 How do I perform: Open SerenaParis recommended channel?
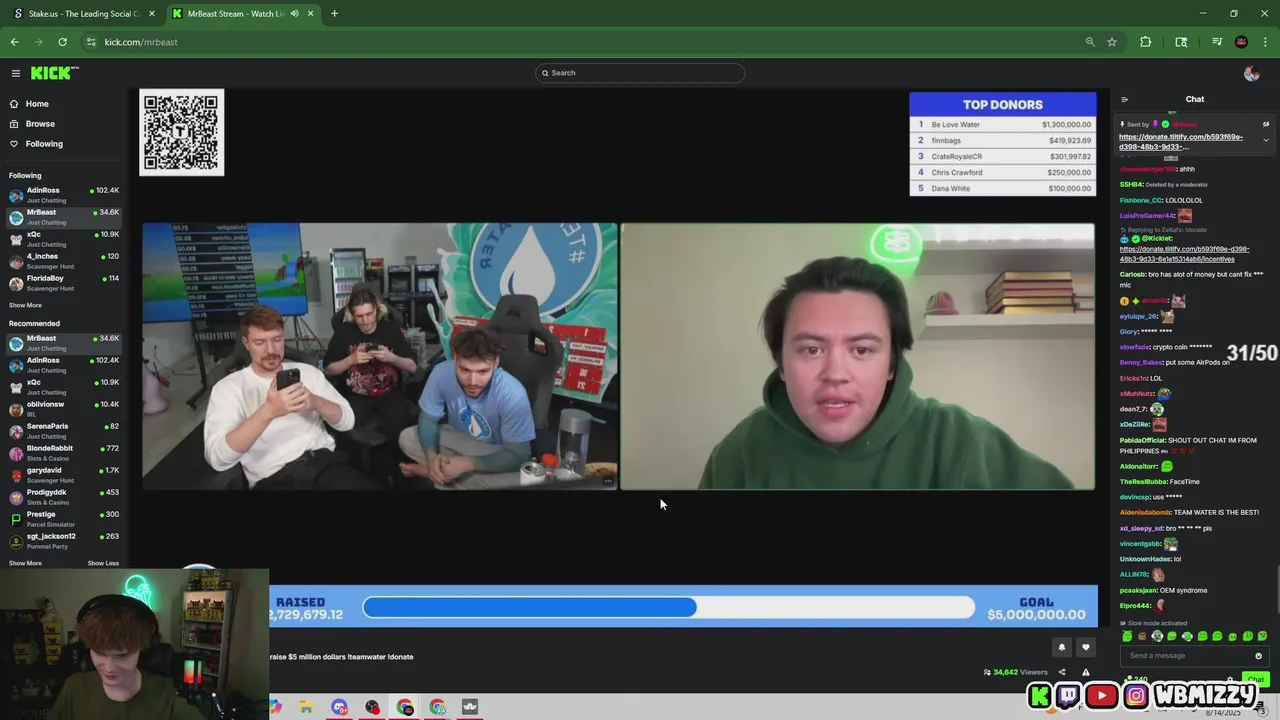(64, 430)
